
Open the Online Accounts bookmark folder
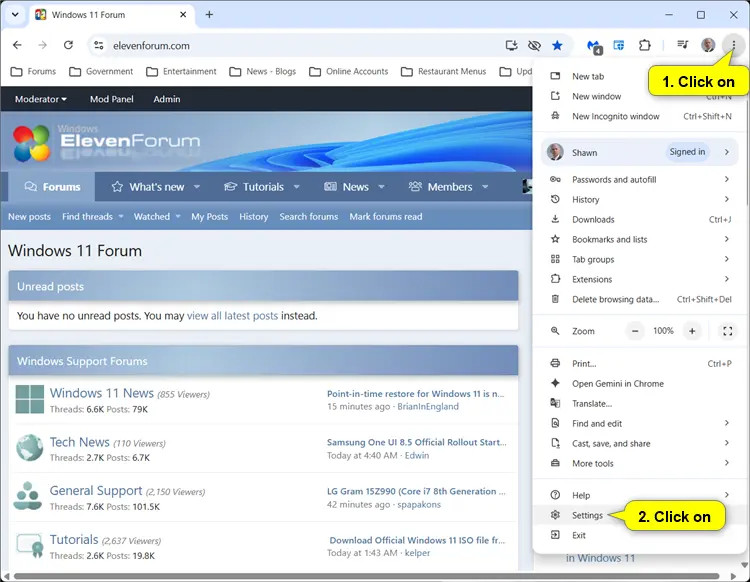349,71
